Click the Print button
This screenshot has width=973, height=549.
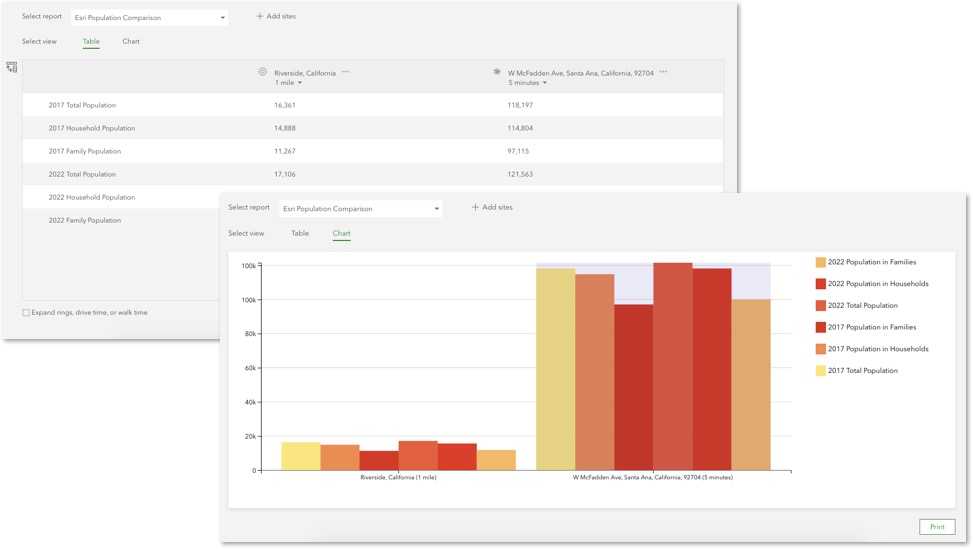(x=937, y=527)
